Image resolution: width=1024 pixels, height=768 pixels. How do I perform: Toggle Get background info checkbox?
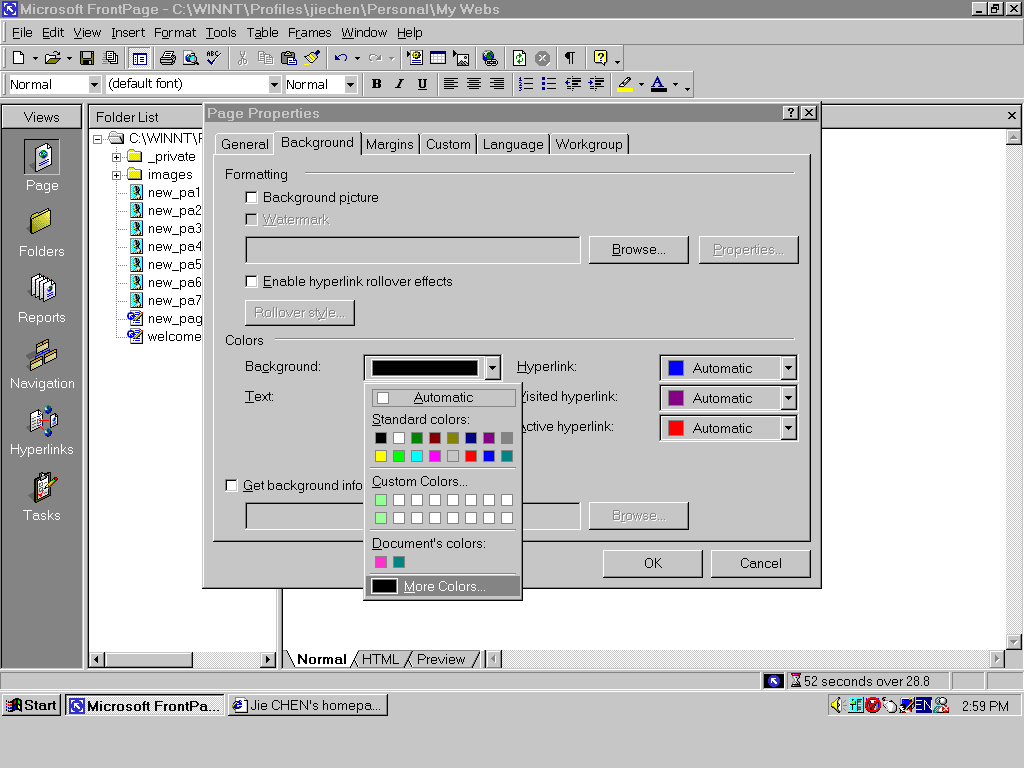pyautogui.click(x=232, y=486)
